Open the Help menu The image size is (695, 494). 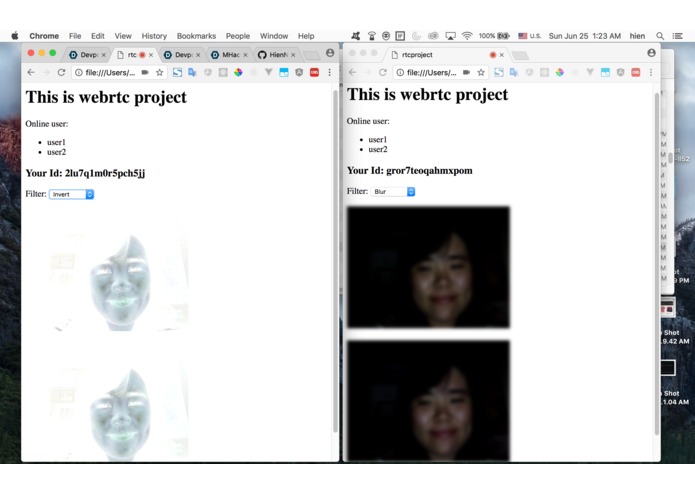(306, 36)
